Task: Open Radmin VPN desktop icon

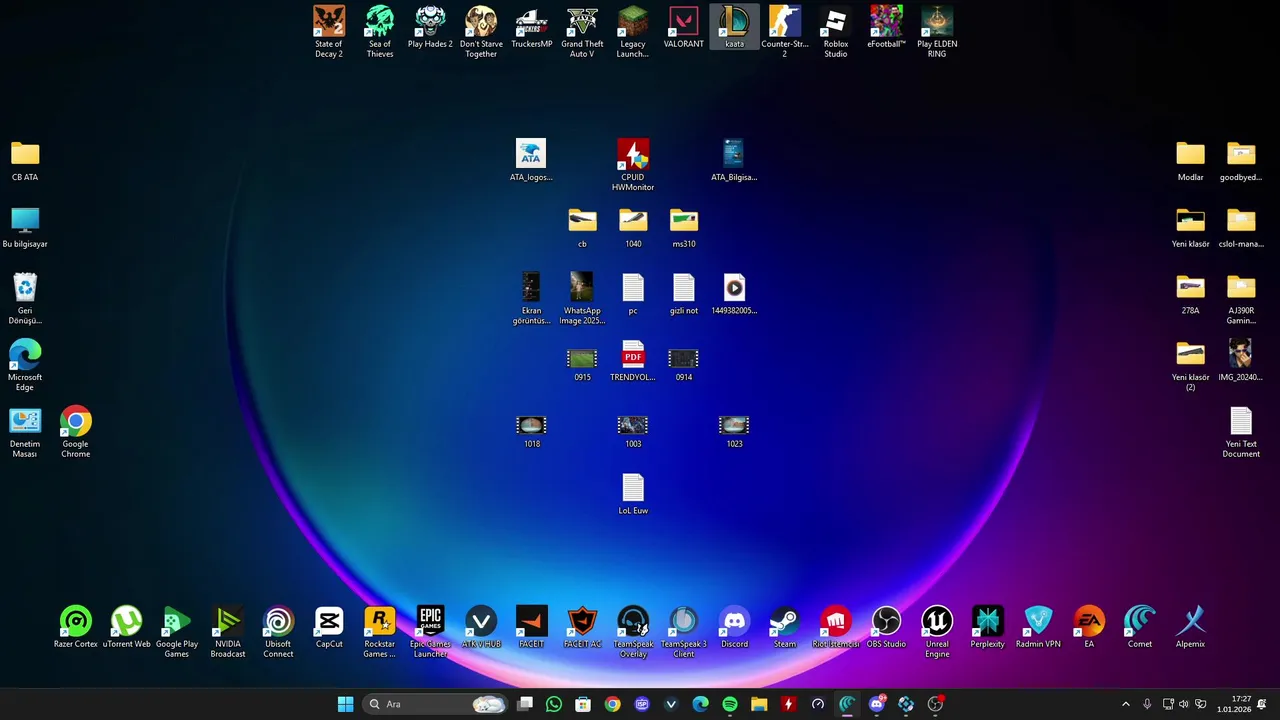Action: tap(1038, 628)
